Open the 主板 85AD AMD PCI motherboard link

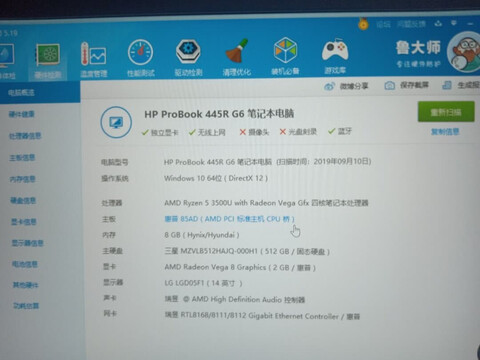[230, 219]
